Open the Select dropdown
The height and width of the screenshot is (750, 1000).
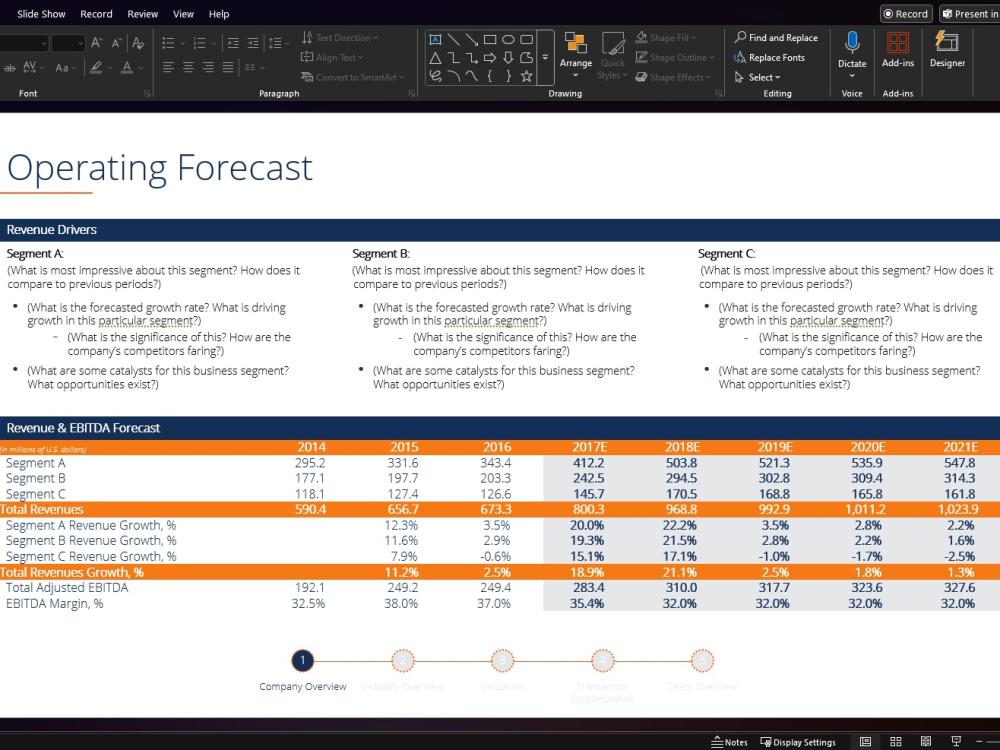point(758,77)
